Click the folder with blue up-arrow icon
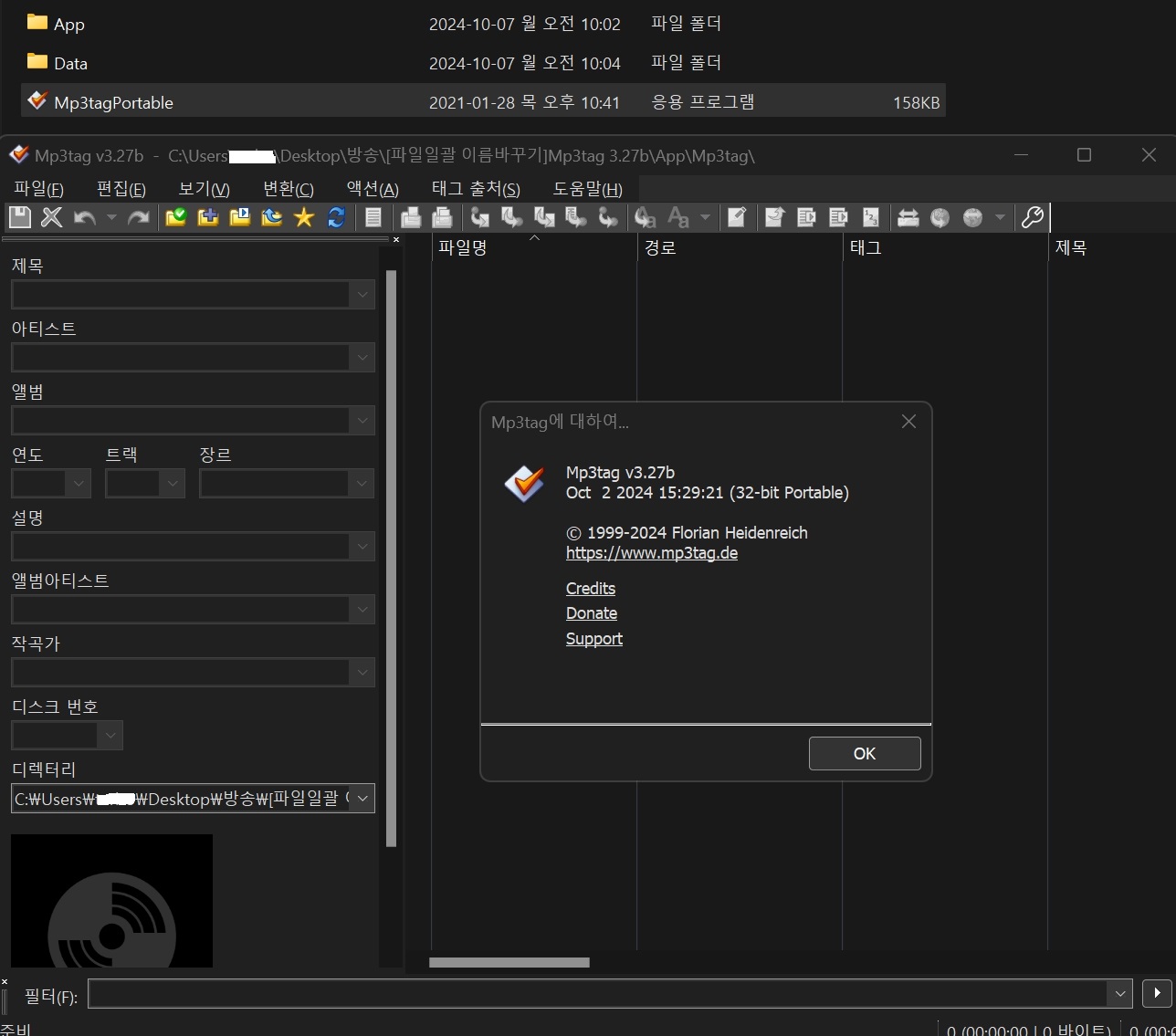 pyautogui.click(x=272, y=217)
